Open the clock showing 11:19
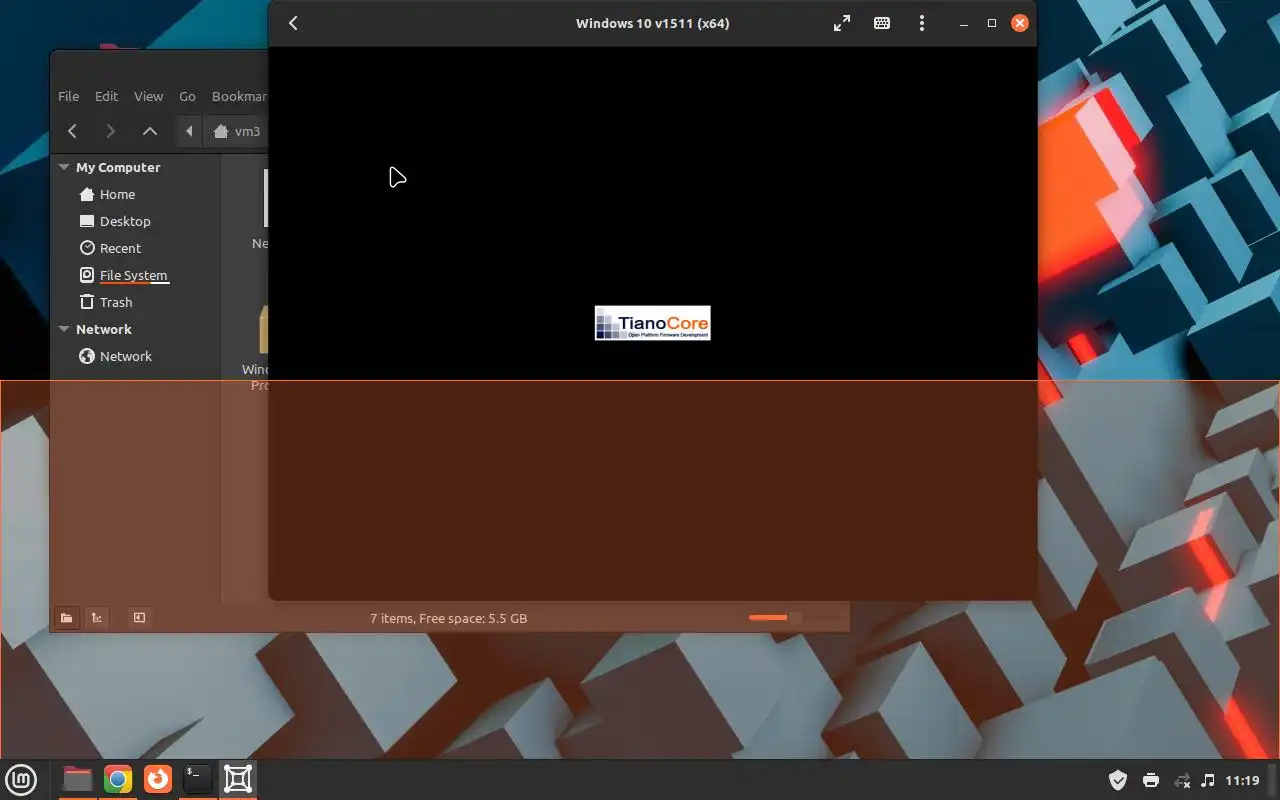Screen dimensions: 1280x800 1242,780
